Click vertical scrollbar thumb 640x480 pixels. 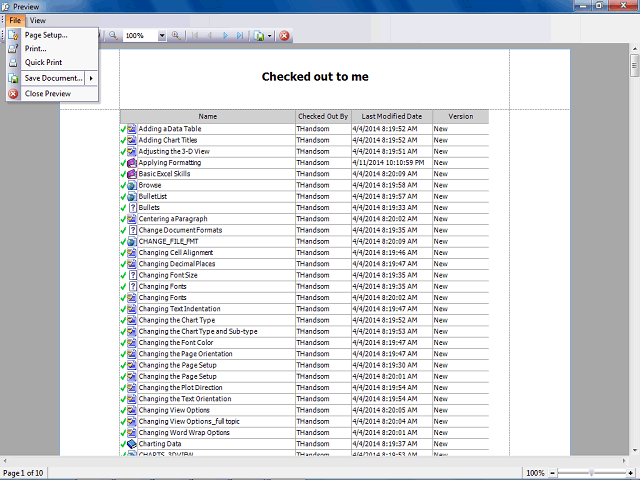[635, 65]
